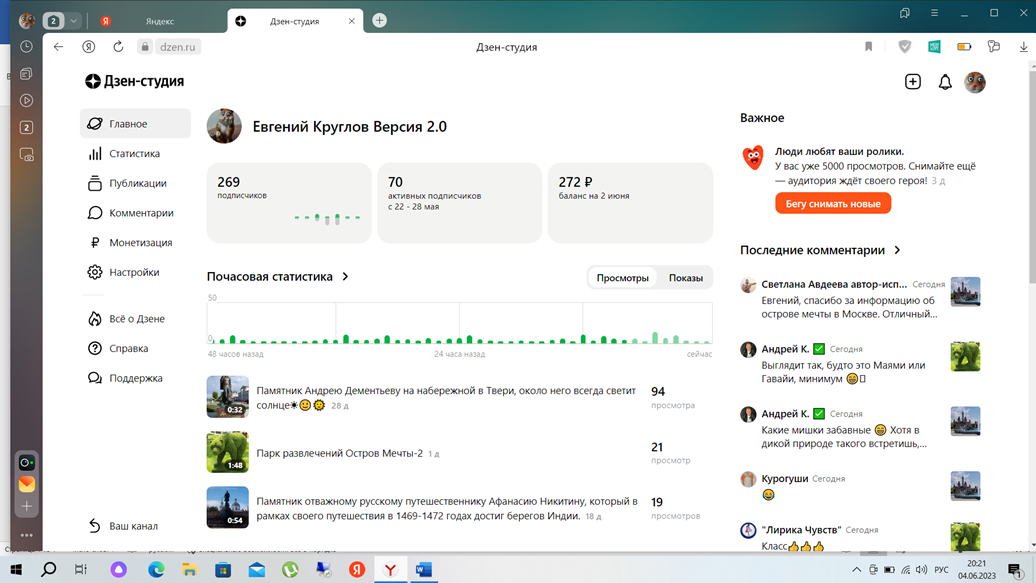The height and width of the screenshot is (583, 1036).
Task: Toggle protection shield icon in address bar
Action: 905,46
